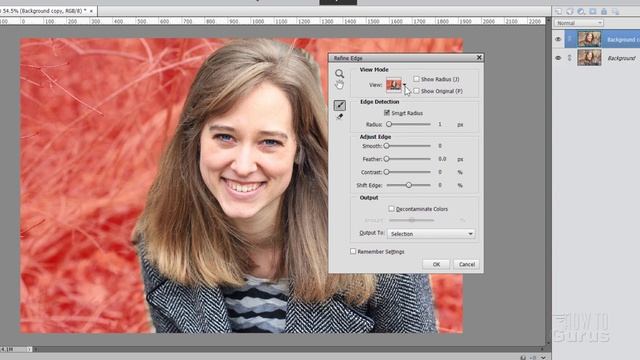Enable the Show Original (P) checkbox
The image size is (640, 360).
(416, 91)
